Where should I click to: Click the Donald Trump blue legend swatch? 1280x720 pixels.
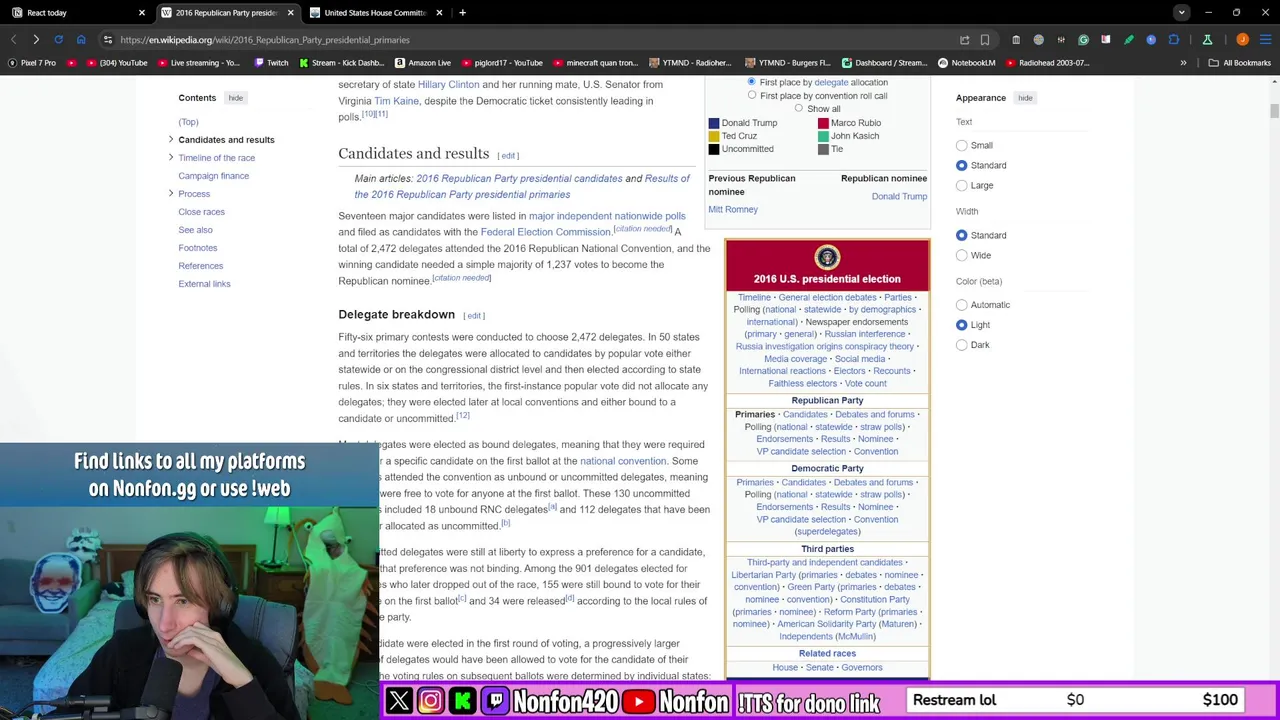(x=714, y=123)
